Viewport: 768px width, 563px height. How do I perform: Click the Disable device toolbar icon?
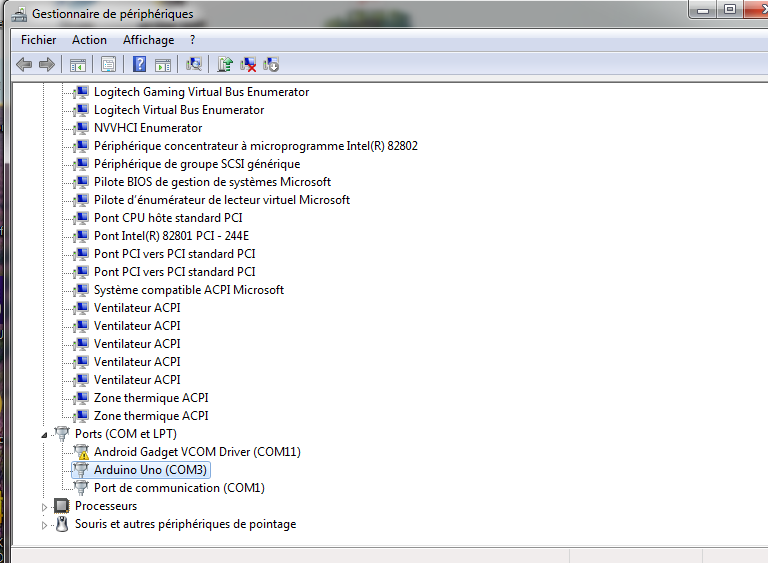coord(271,64)
